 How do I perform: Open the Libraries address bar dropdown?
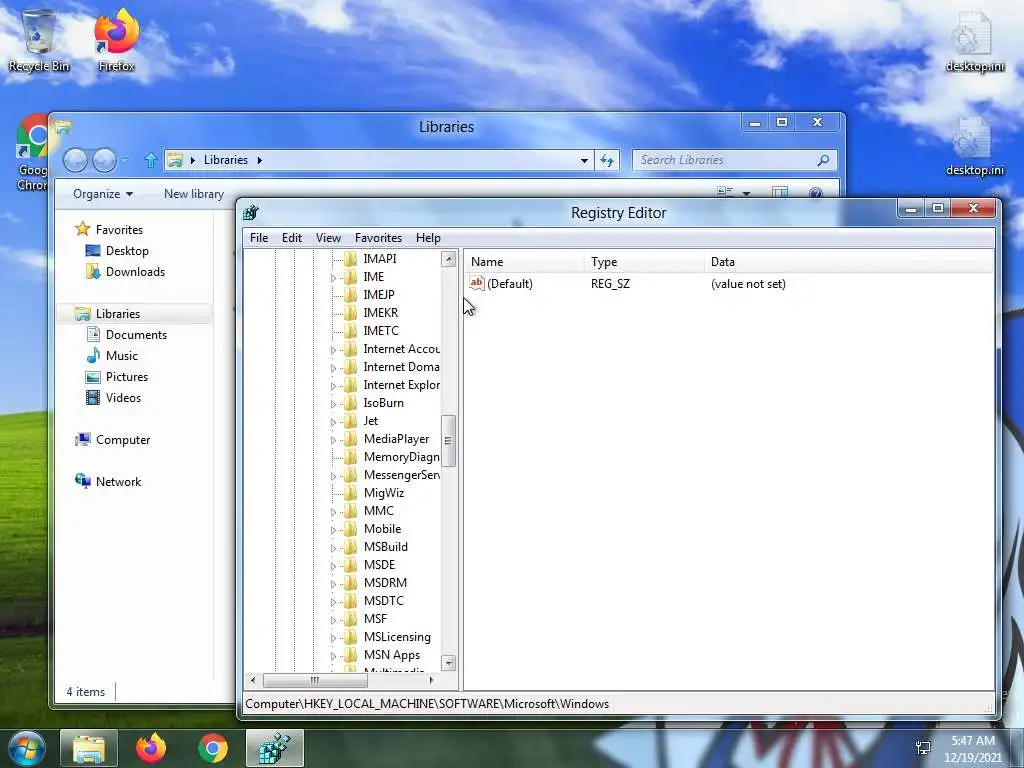click(584, 160)
